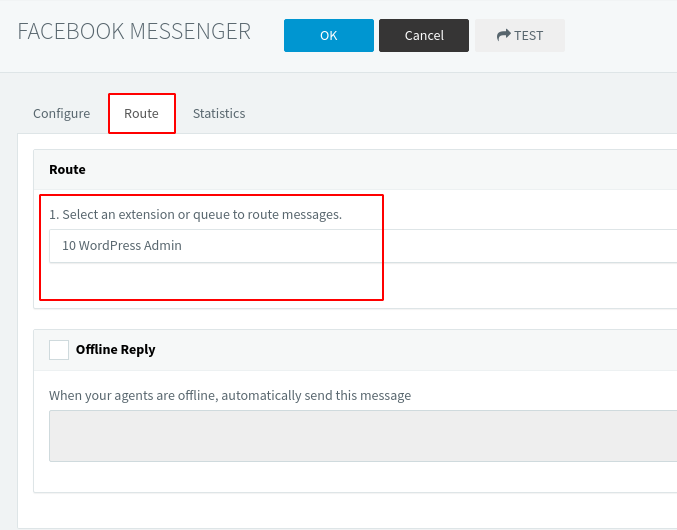Open the extension or queue dropdown
Screen dimensions: 677x530
363,246
